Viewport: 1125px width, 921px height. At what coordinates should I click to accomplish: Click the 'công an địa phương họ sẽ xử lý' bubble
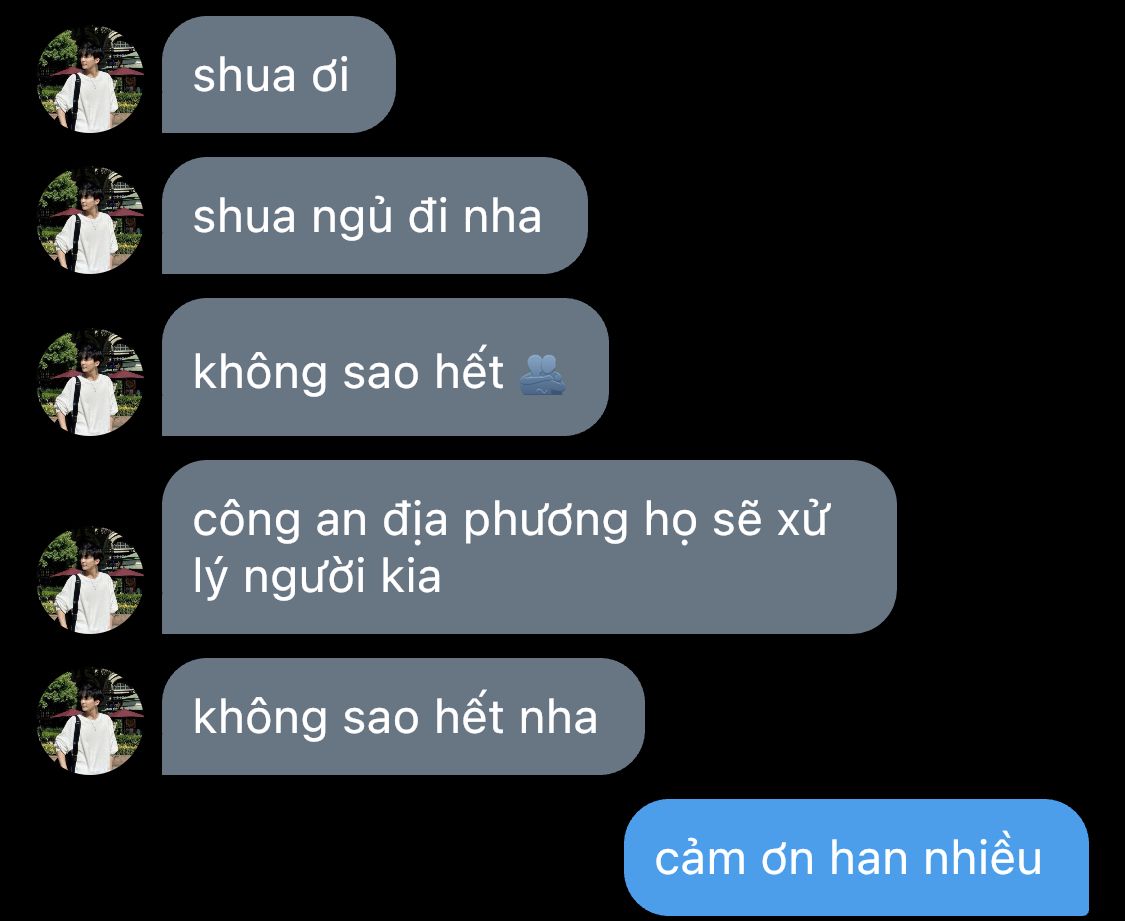(529, 547)
